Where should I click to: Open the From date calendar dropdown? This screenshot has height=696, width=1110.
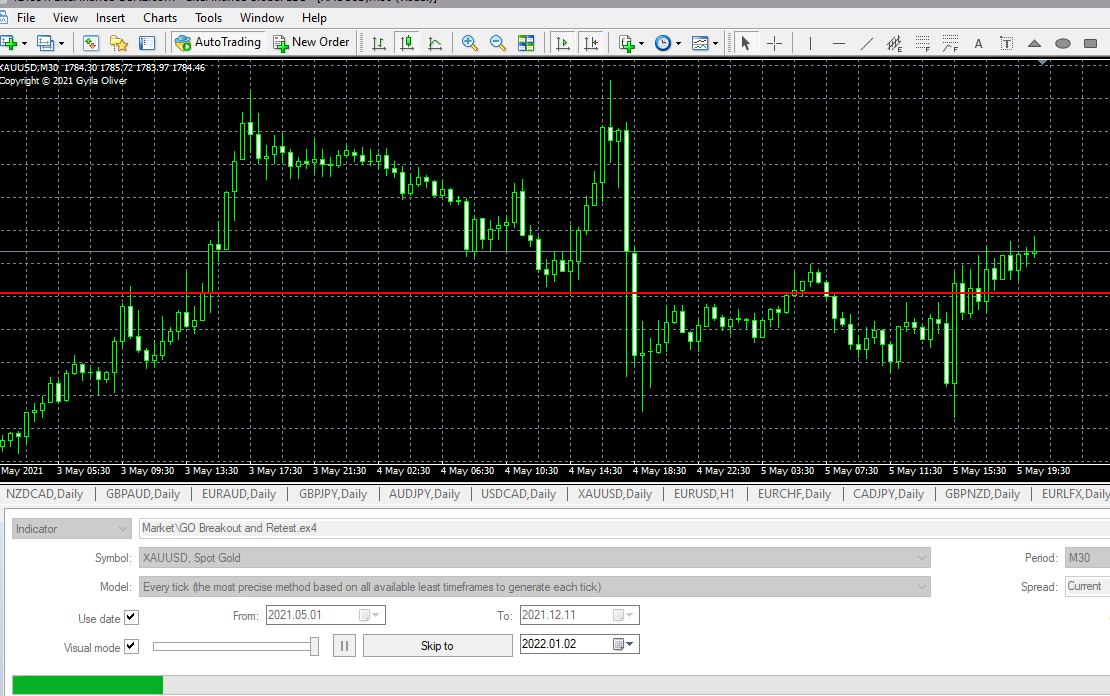click(370, 615)
